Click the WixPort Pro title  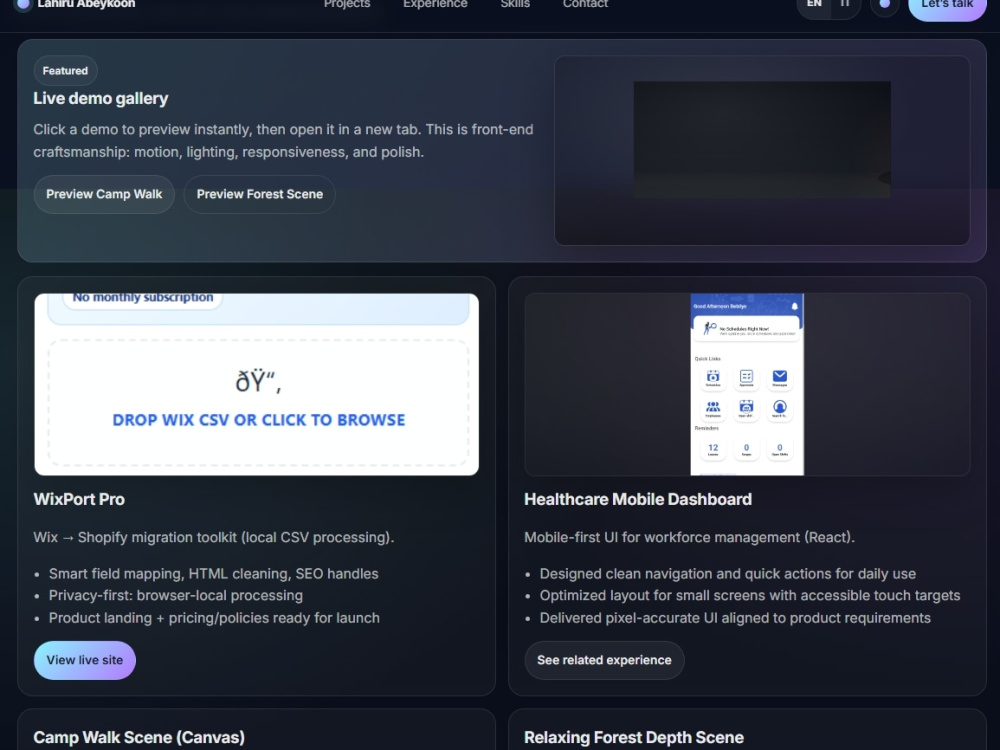[x=79, y=499]
